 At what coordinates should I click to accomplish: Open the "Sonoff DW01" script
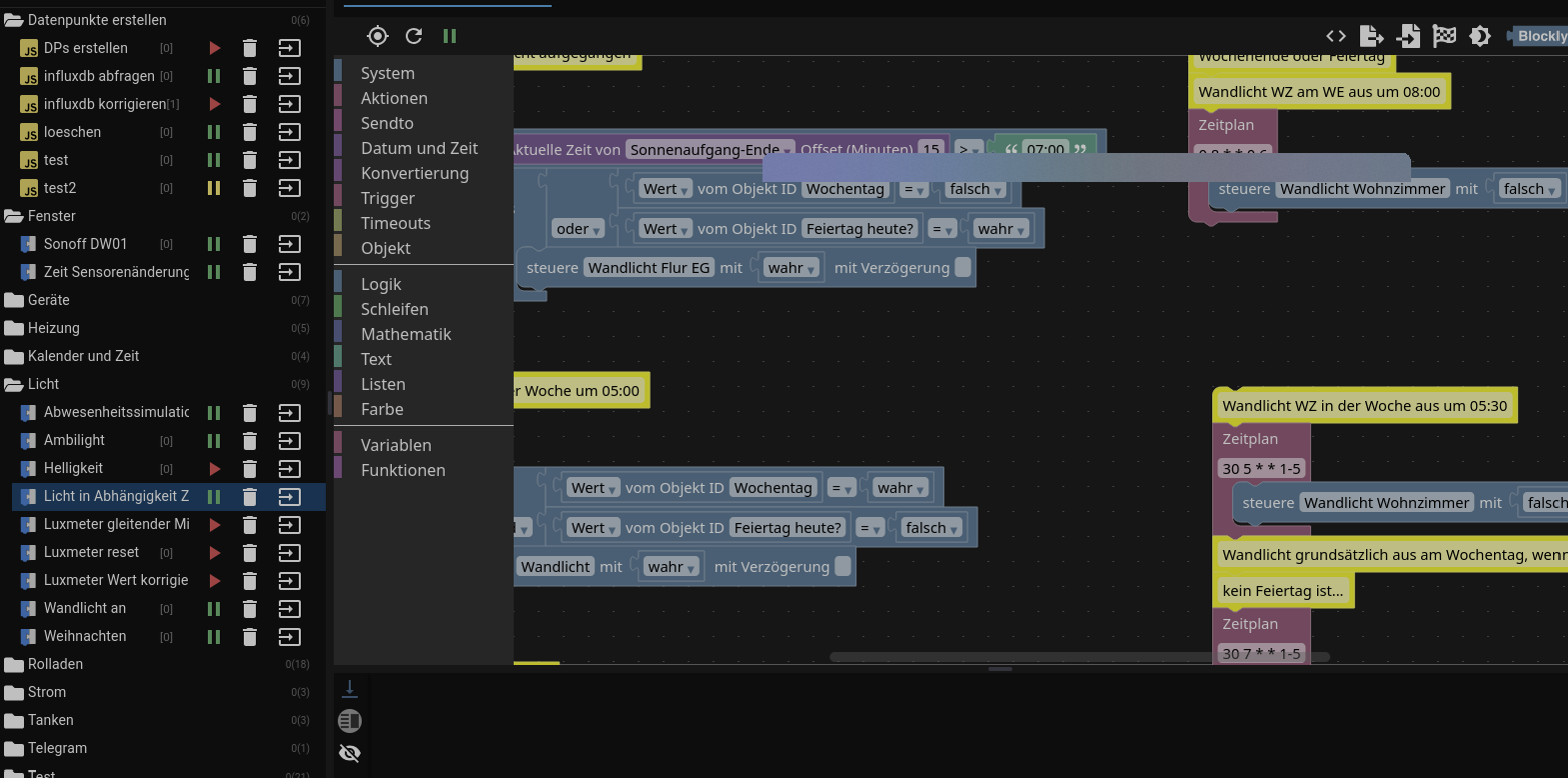point(86,244)
